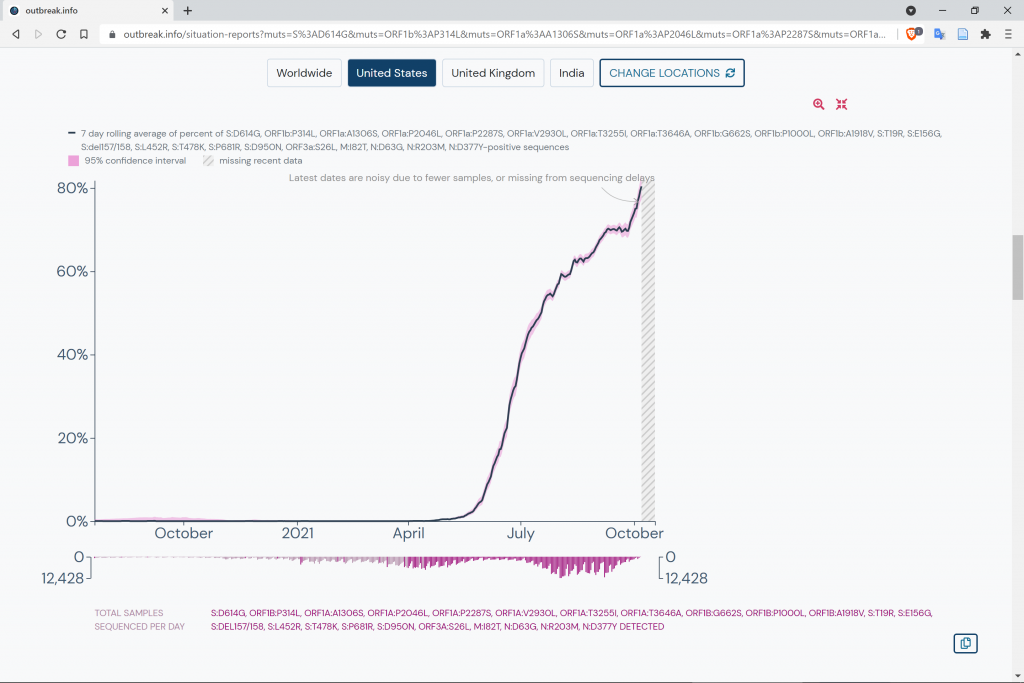Click the chart zoom-in magnifier icon
The height and width of the screenshot is (683, 1024).
click(x=819, y=104)
